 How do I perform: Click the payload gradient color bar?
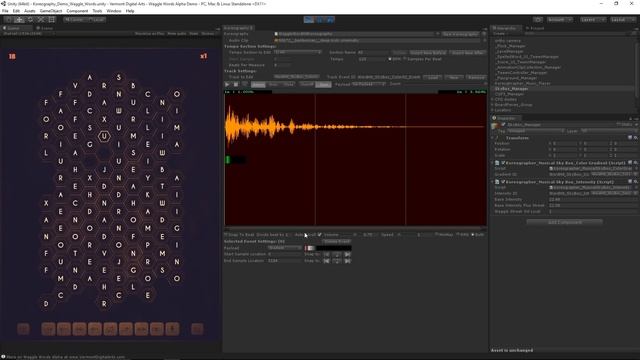[x=328, y=248]
